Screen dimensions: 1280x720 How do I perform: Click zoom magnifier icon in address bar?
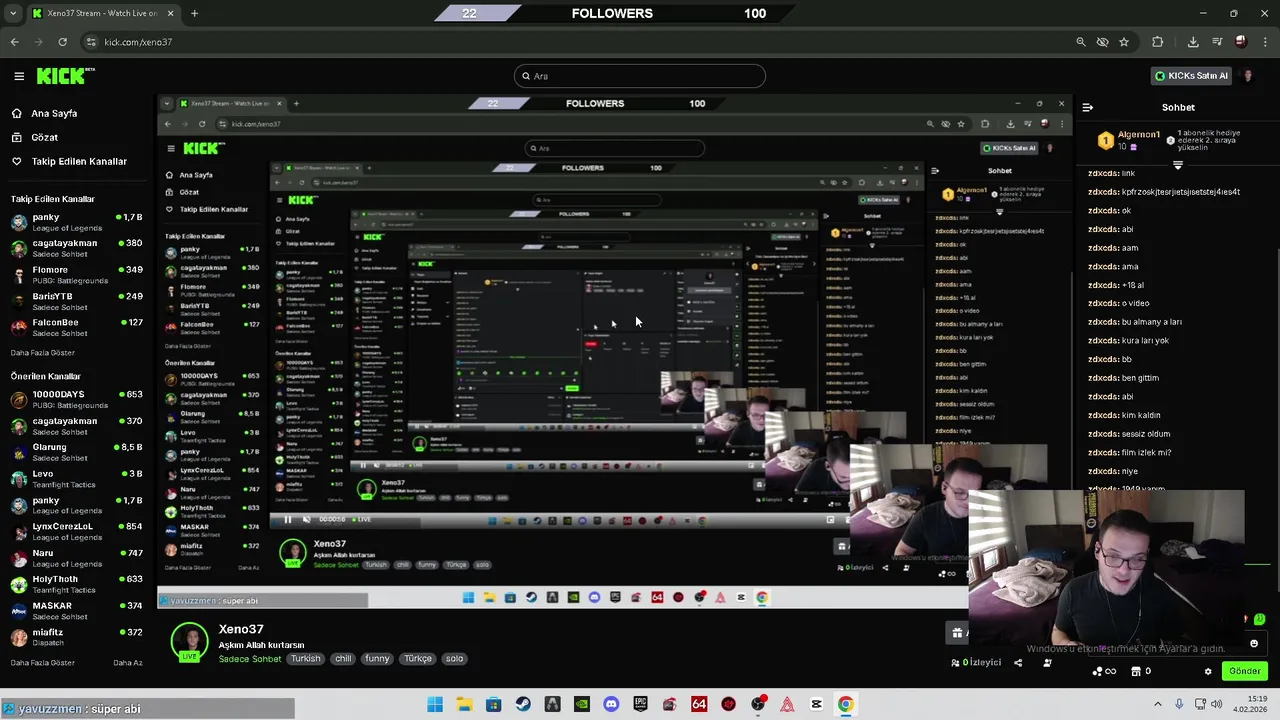coord(1081,42)
